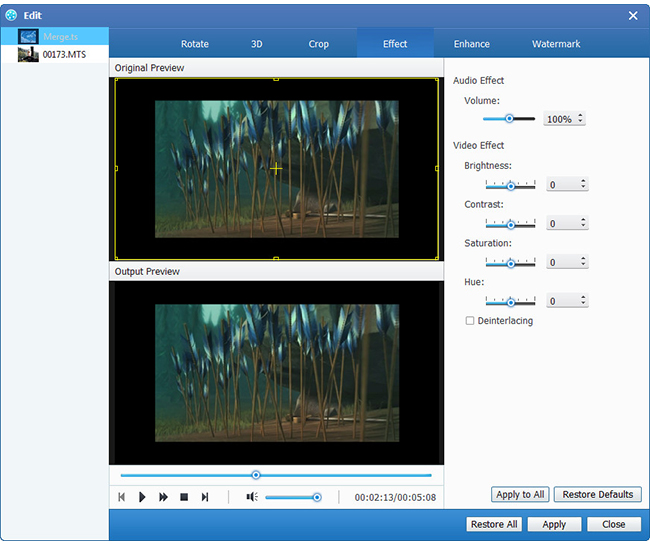Mute audio using the speaker icon
This screenshot has height=546, width=650.
[252, 497]
